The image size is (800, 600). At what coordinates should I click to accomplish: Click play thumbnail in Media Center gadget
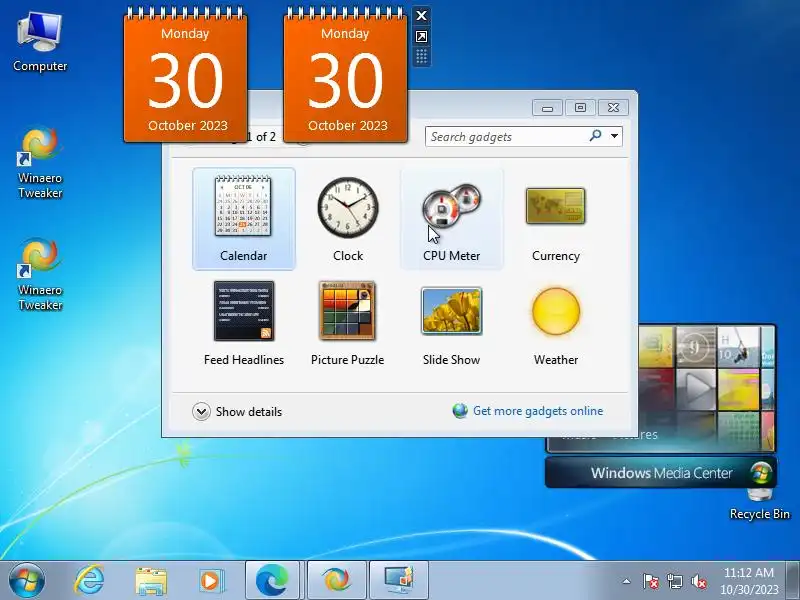coord(696,389)
